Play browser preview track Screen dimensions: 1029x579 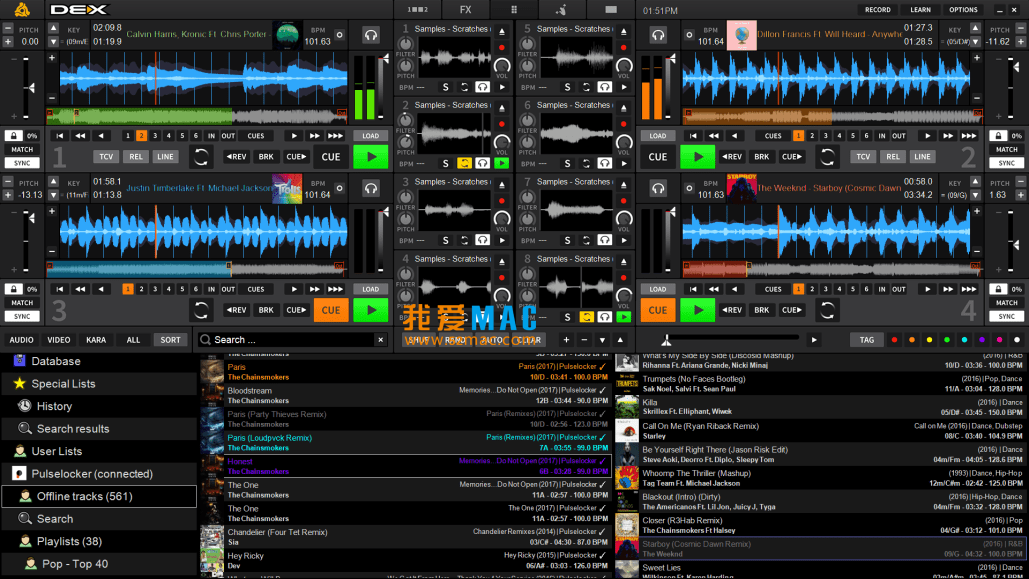(x=814, y=340)
